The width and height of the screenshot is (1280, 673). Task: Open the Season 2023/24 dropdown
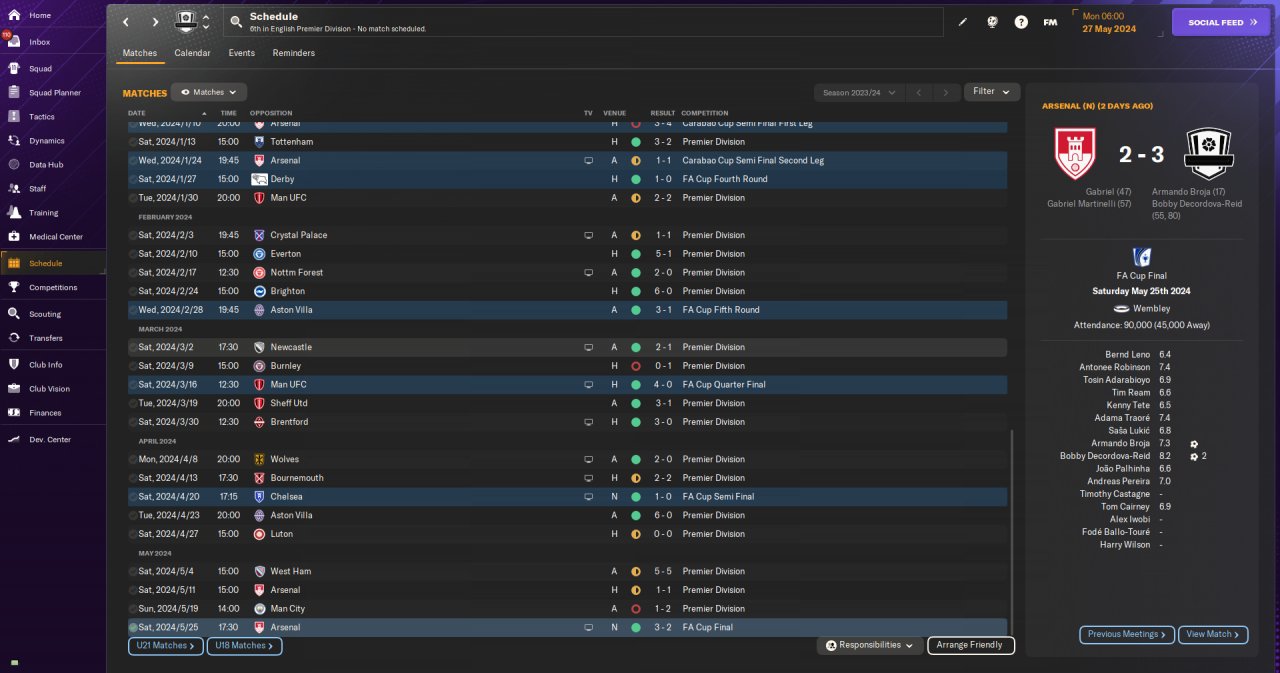859,92
